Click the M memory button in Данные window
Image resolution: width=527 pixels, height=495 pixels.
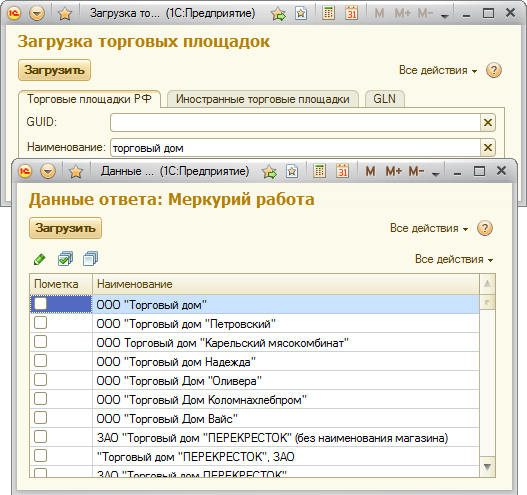pyautogui.click(x=370, y=171)
